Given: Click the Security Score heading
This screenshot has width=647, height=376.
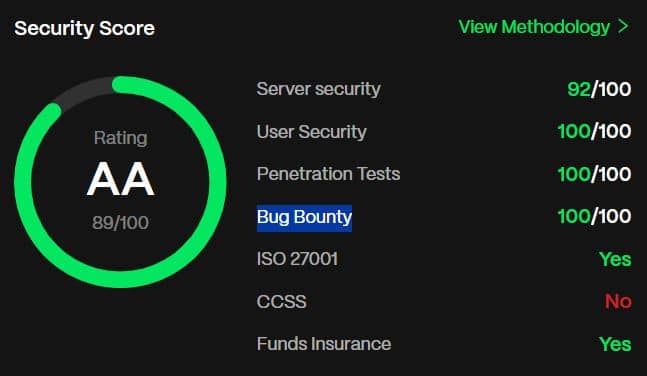Looking at the screenshot, I should [85, 29].
